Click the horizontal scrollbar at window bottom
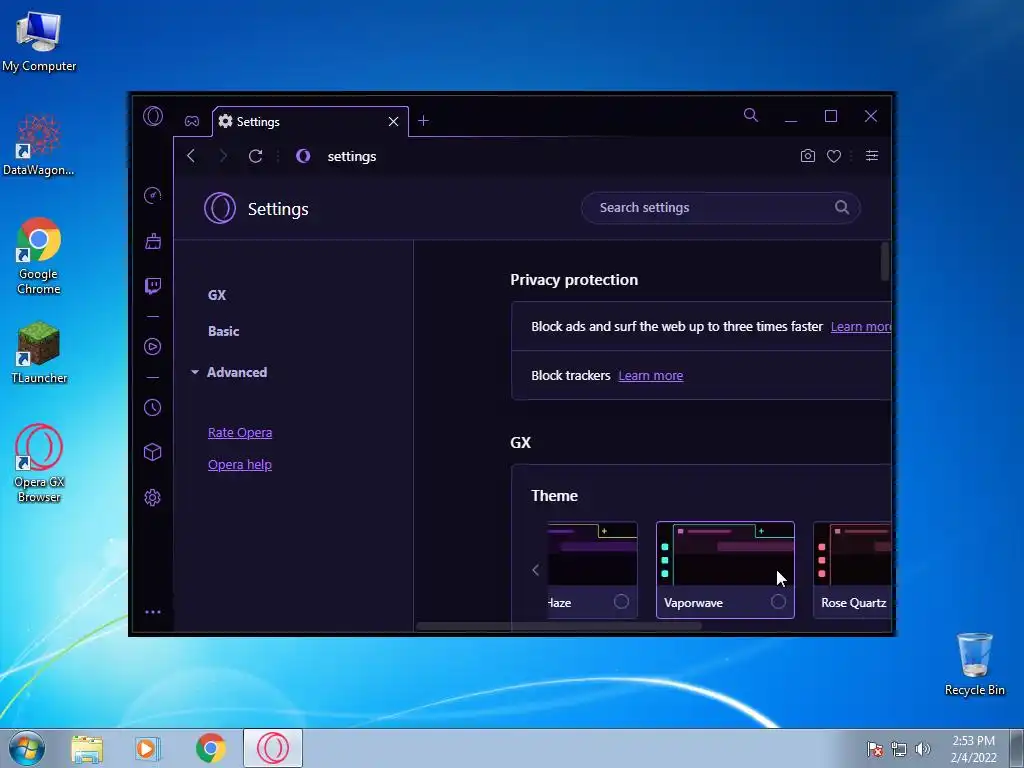The height and width of the screenshot is (768, 1024). (x=559, y=626)
